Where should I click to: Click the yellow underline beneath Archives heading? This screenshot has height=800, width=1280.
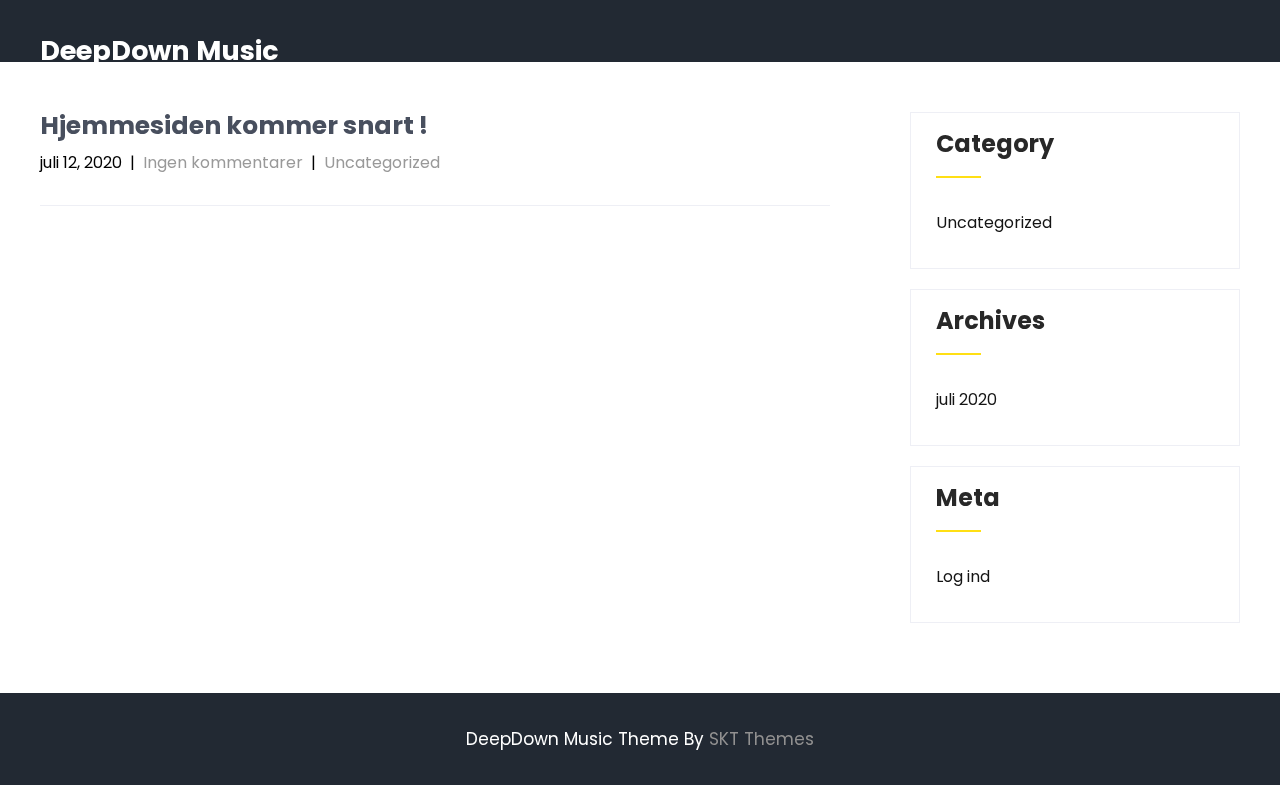(958, 354)
